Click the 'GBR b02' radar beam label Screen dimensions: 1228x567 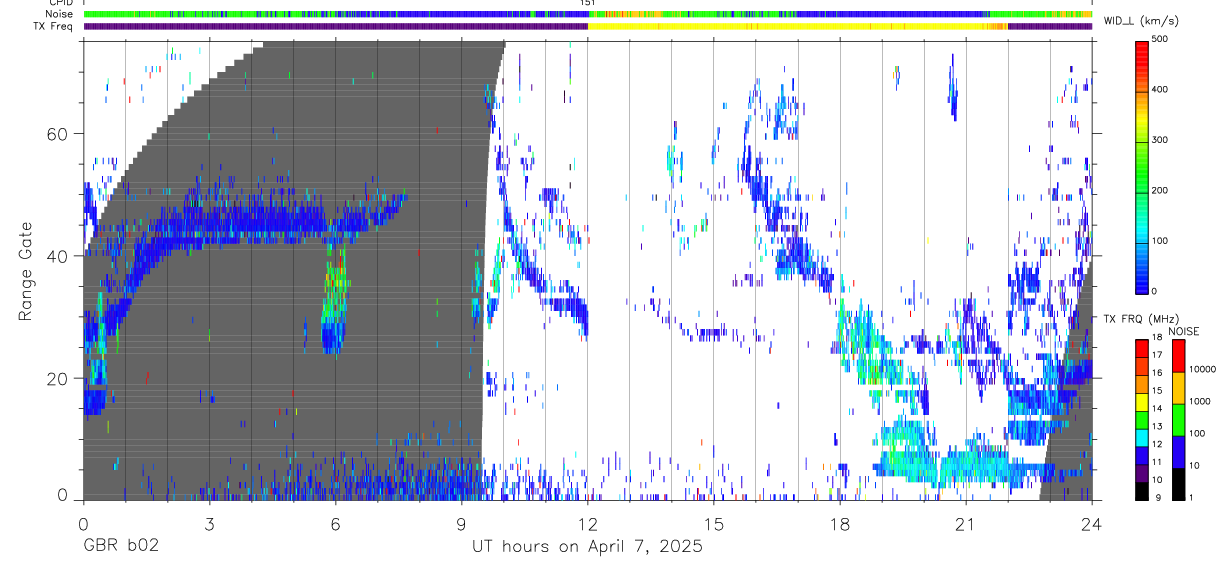pos(120,547)
